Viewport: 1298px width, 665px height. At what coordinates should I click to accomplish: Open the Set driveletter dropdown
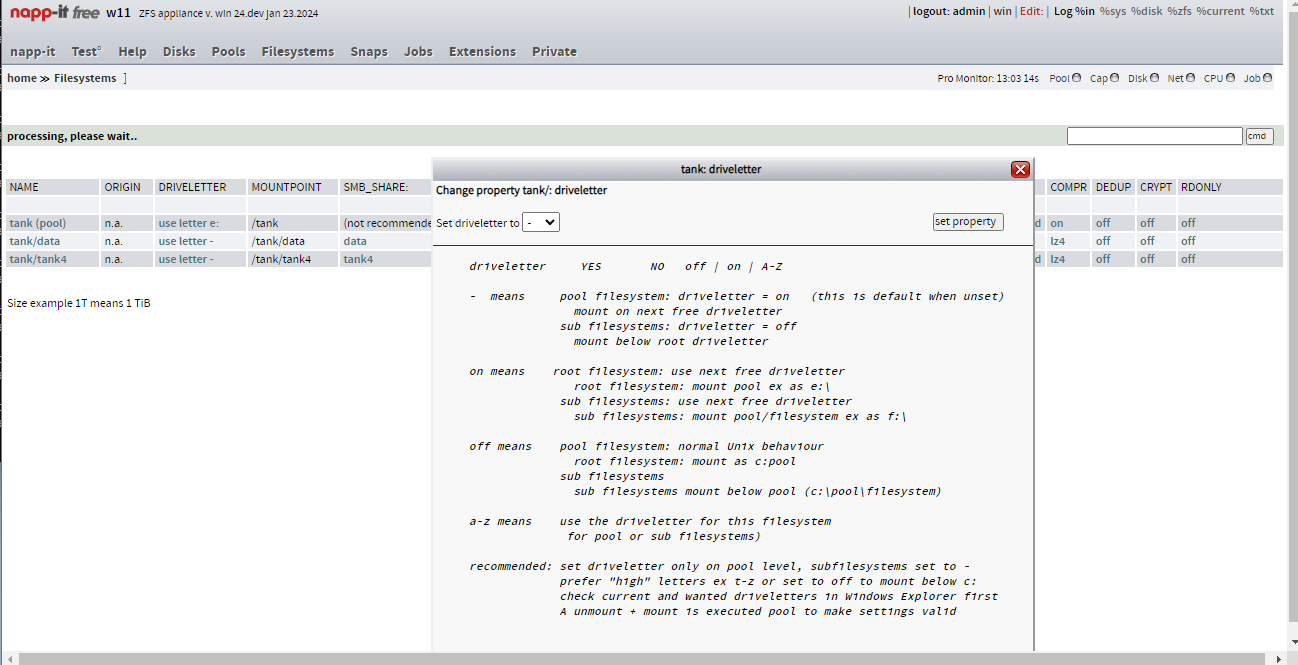click(541, 222)
